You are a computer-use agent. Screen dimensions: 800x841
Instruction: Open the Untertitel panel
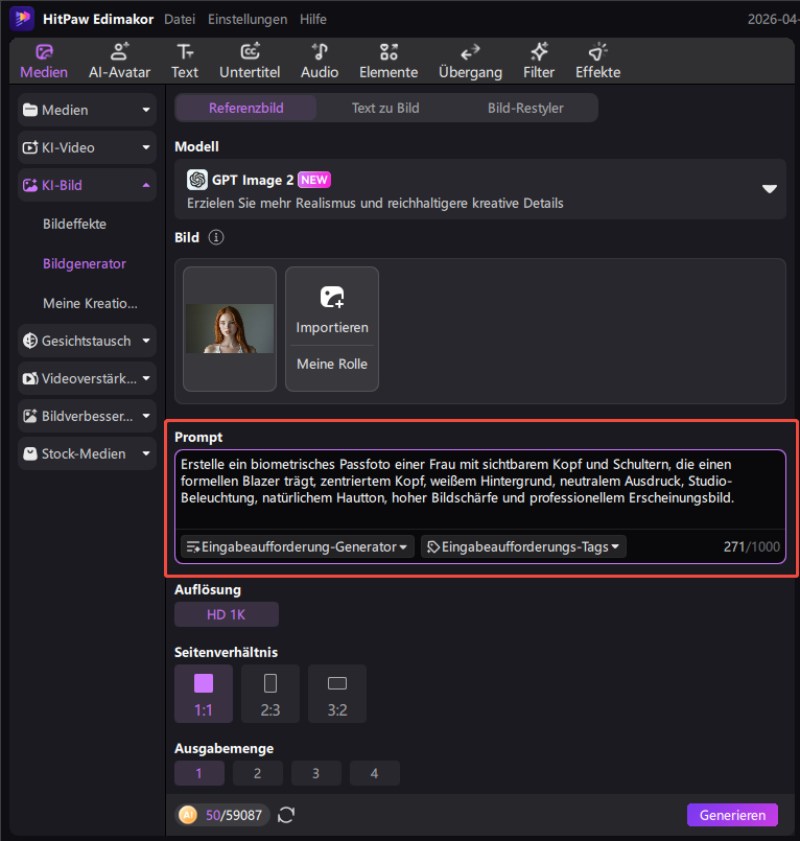tap(250, 61)
